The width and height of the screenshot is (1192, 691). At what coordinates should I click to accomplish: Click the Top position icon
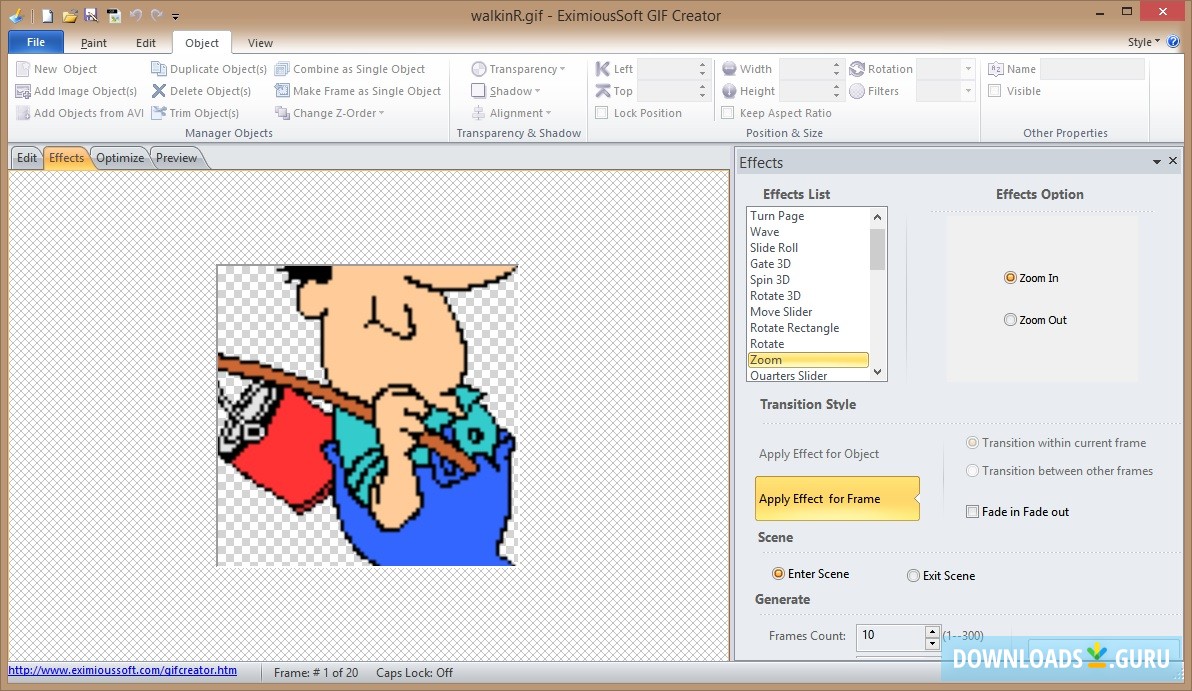click(603, 91)
